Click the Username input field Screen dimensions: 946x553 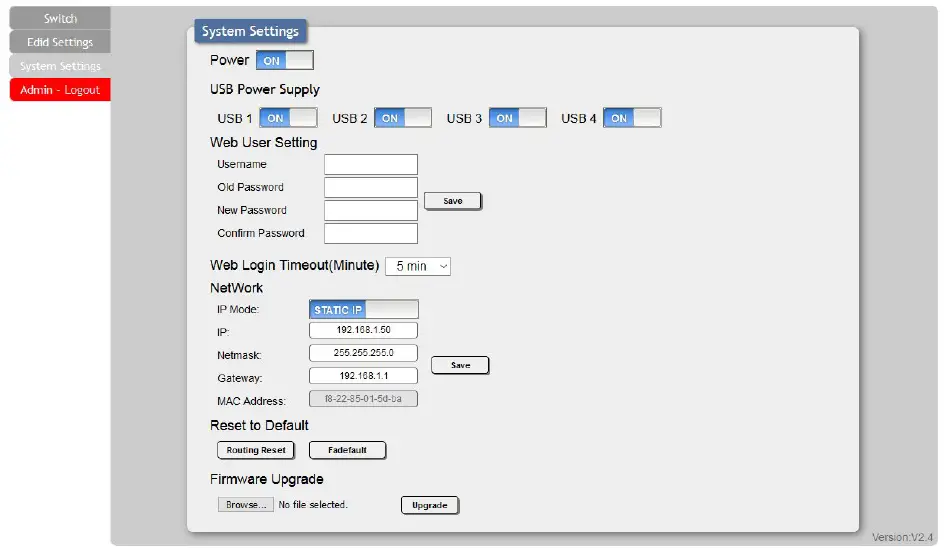point(370,164)
